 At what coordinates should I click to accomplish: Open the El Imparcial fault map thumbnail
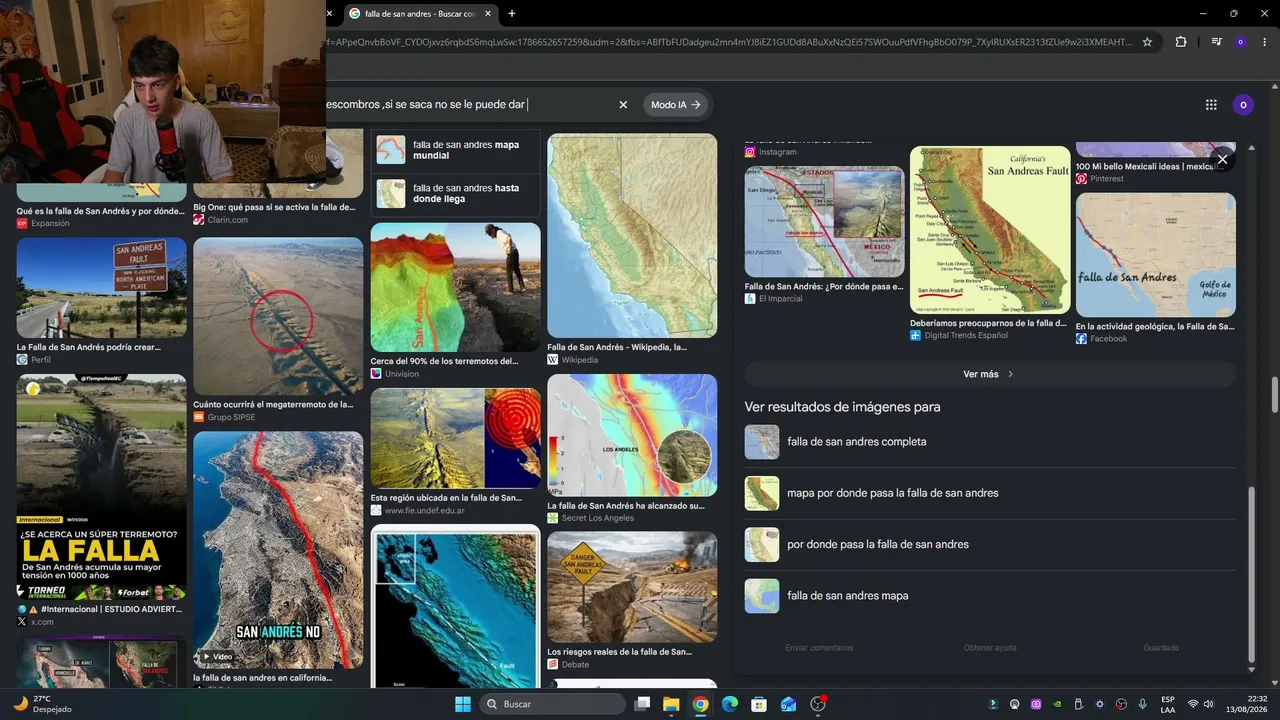pyautogui.click(x=824, y=222)
